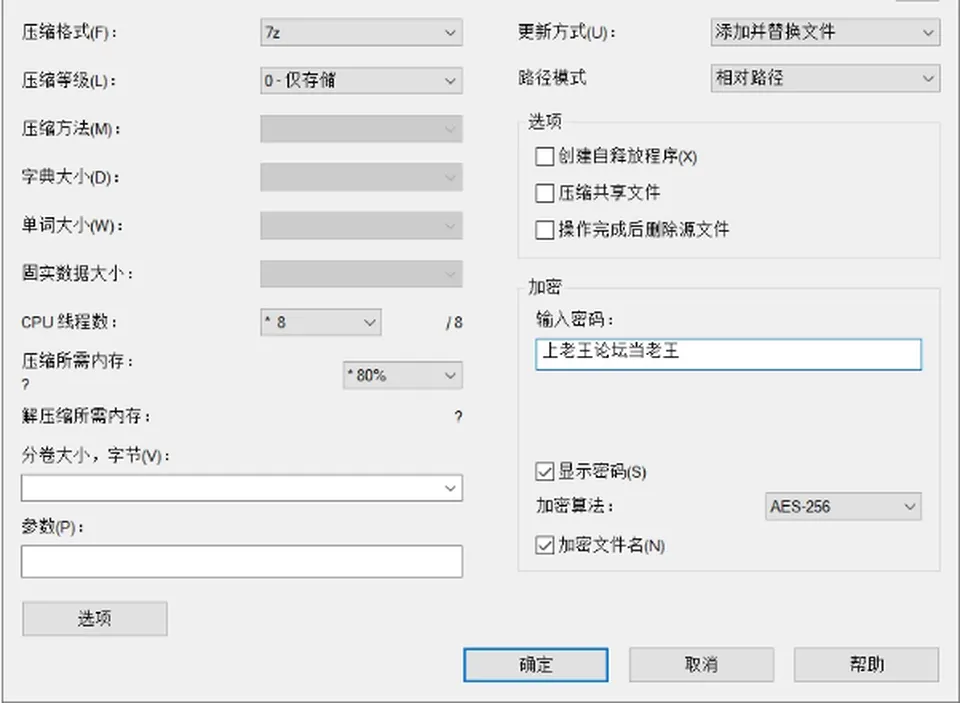This screenshot has width=960, height=703.
Task: Click the 输入密码 password field
Action: 729,355
